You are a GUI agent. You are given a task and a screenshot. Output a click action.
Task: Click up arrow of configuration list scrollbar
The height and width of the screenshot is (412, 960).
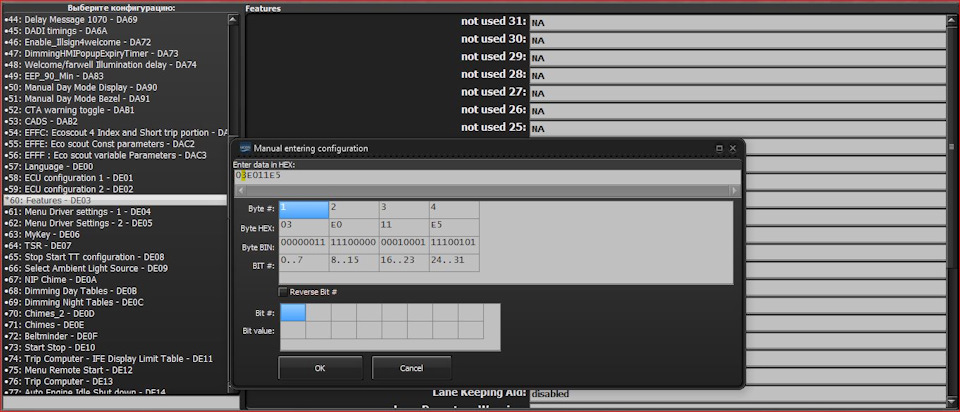click(233, 19)
